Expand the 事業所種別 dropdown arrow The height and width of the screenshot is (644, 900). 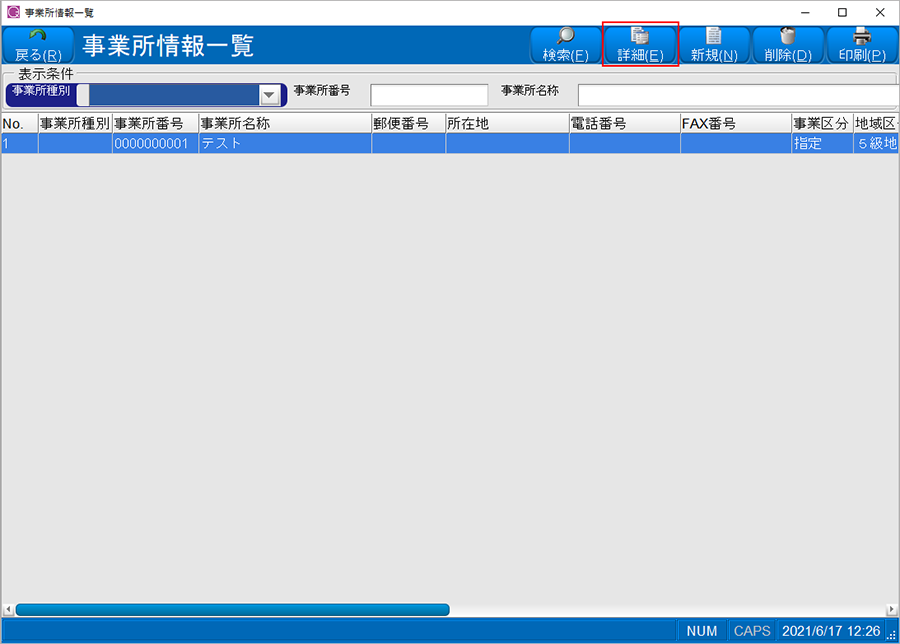[269, 95]
